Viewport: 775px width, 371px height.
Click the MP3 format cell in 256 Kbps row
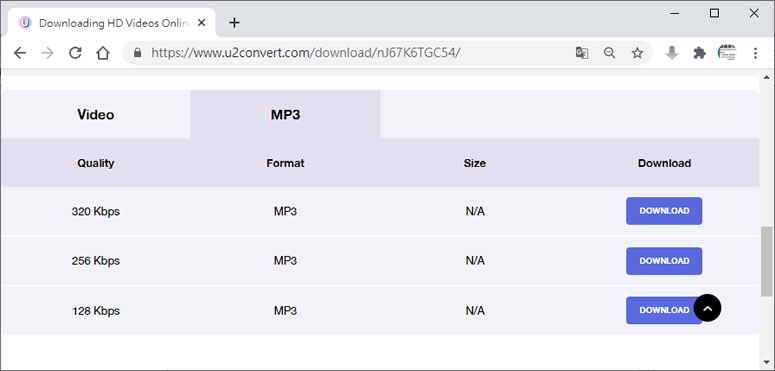pyautogui.click(x=285, y=261)
